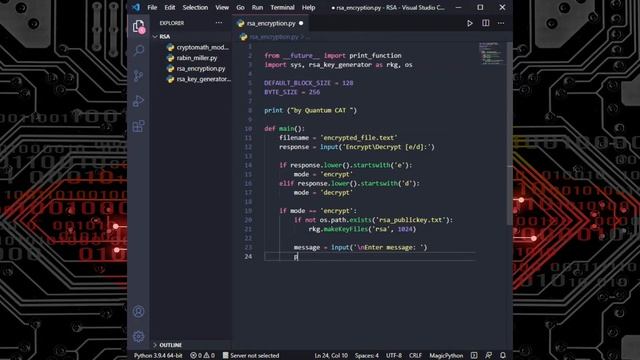Viewport: 640px width, 360px height.
Task: Change line ending via CRLF
Action: 416,356
